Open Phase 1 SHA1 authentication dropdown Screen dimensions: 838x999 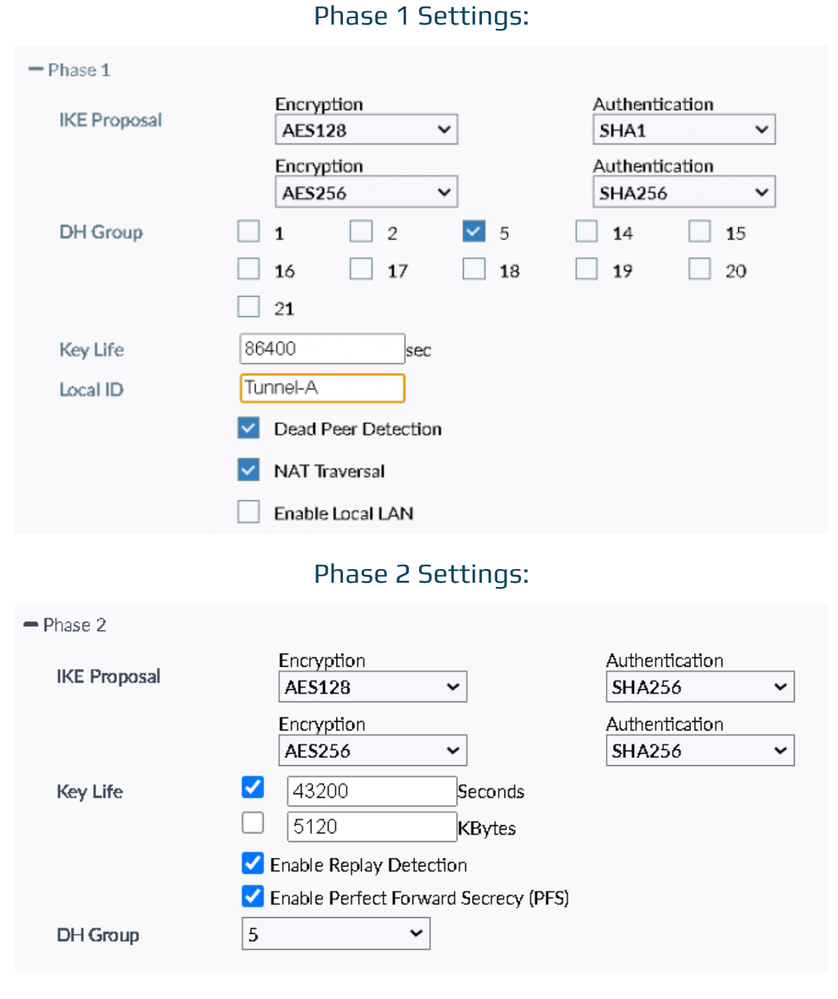coord(683,130)
